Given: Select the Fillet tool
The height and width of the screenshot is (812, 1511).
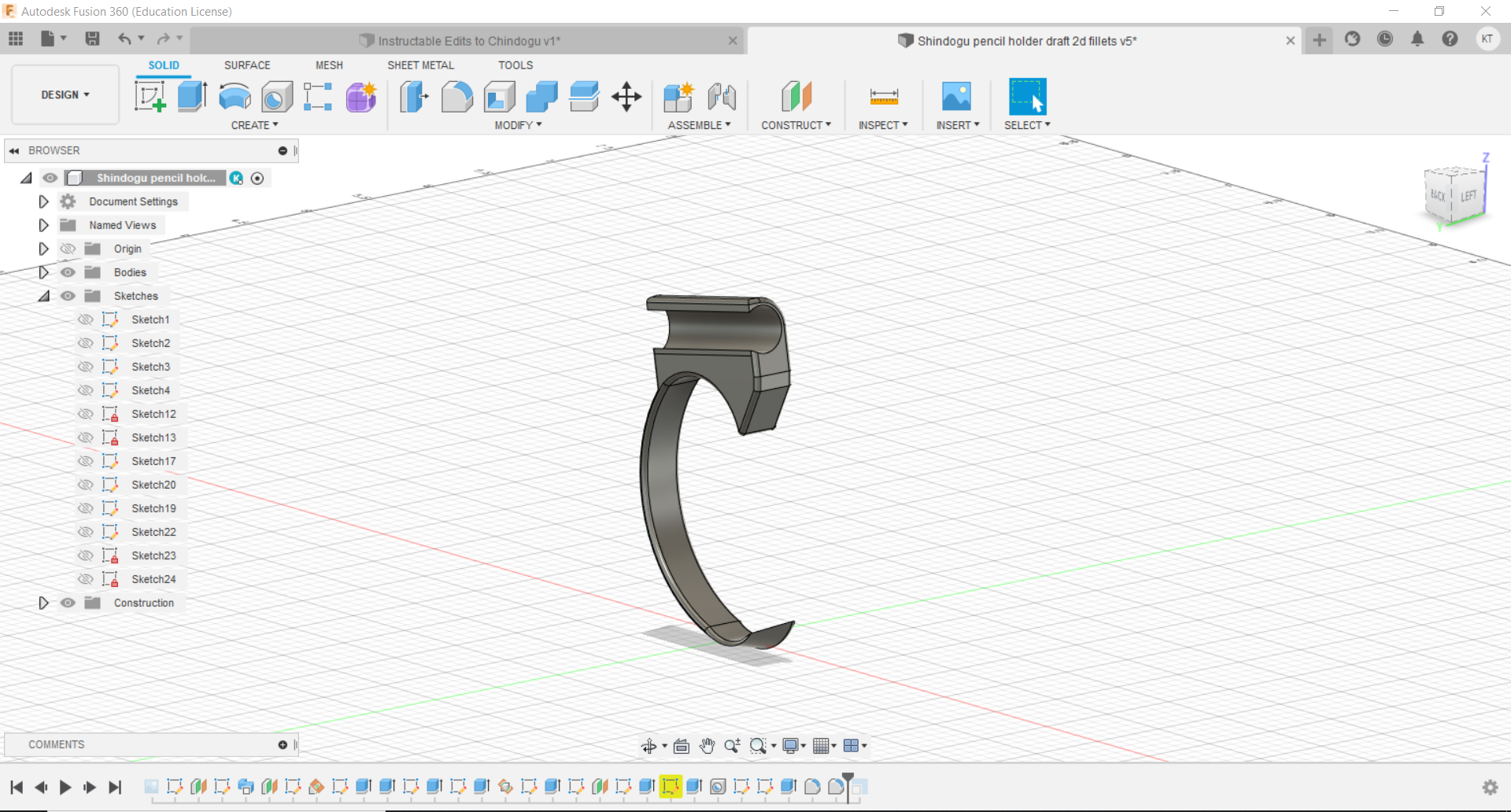Looking at the screenshot, I should click(457, 97).
